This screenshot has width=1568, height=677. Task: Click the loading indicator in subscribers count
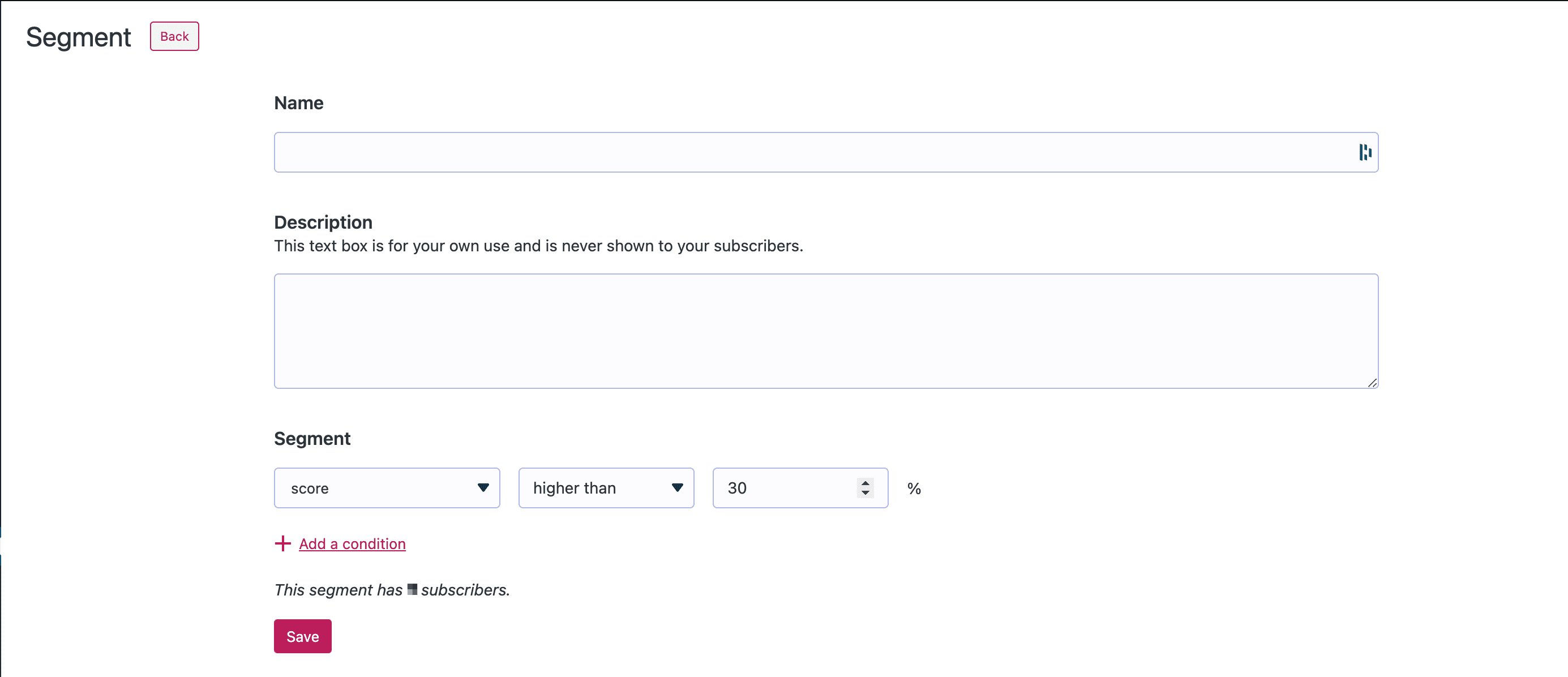[412, 589]
